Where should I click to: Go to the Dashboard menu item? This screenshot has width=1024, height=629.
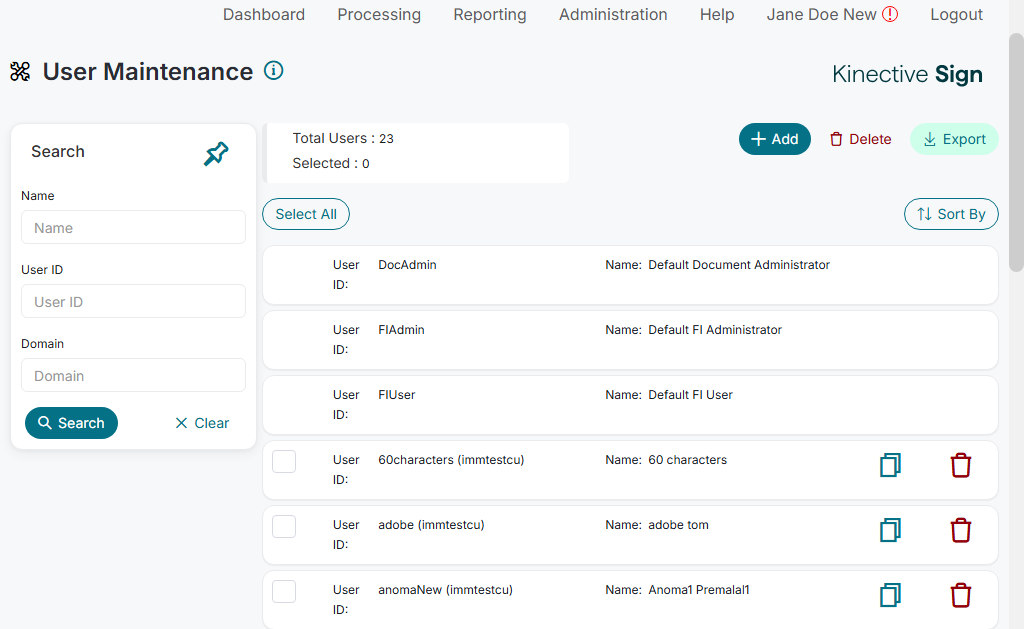(264, 15)
